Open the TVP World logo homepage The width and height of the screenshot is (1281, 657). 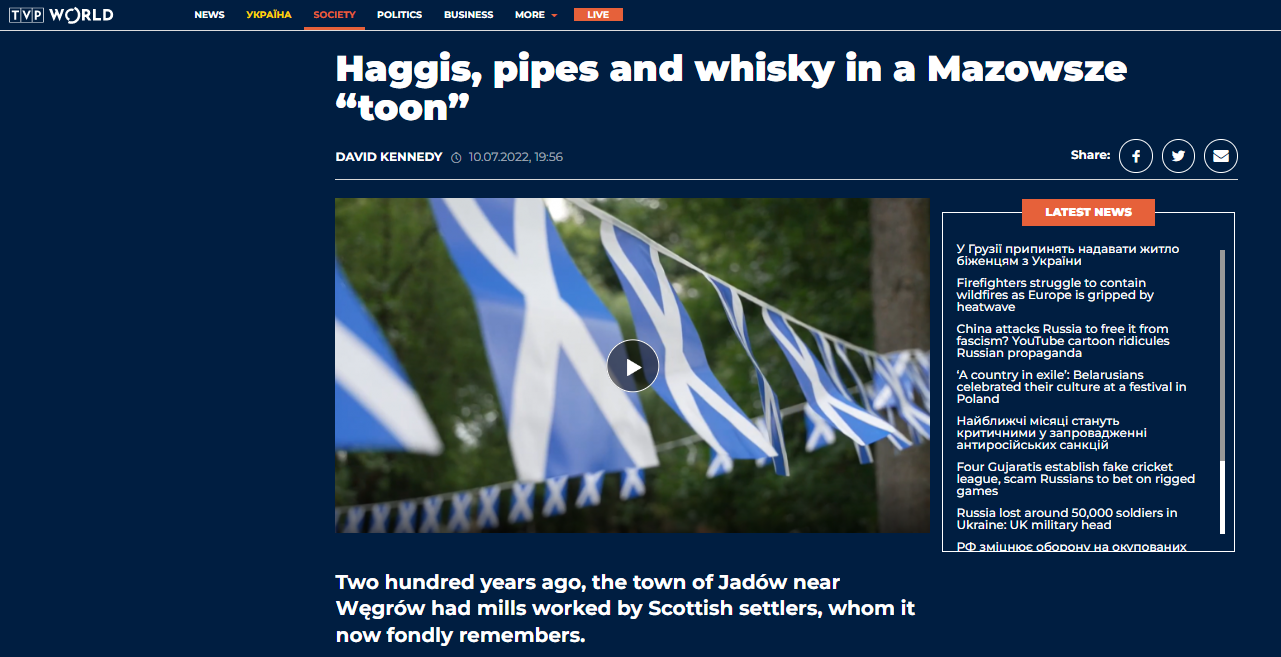[61, 14]
